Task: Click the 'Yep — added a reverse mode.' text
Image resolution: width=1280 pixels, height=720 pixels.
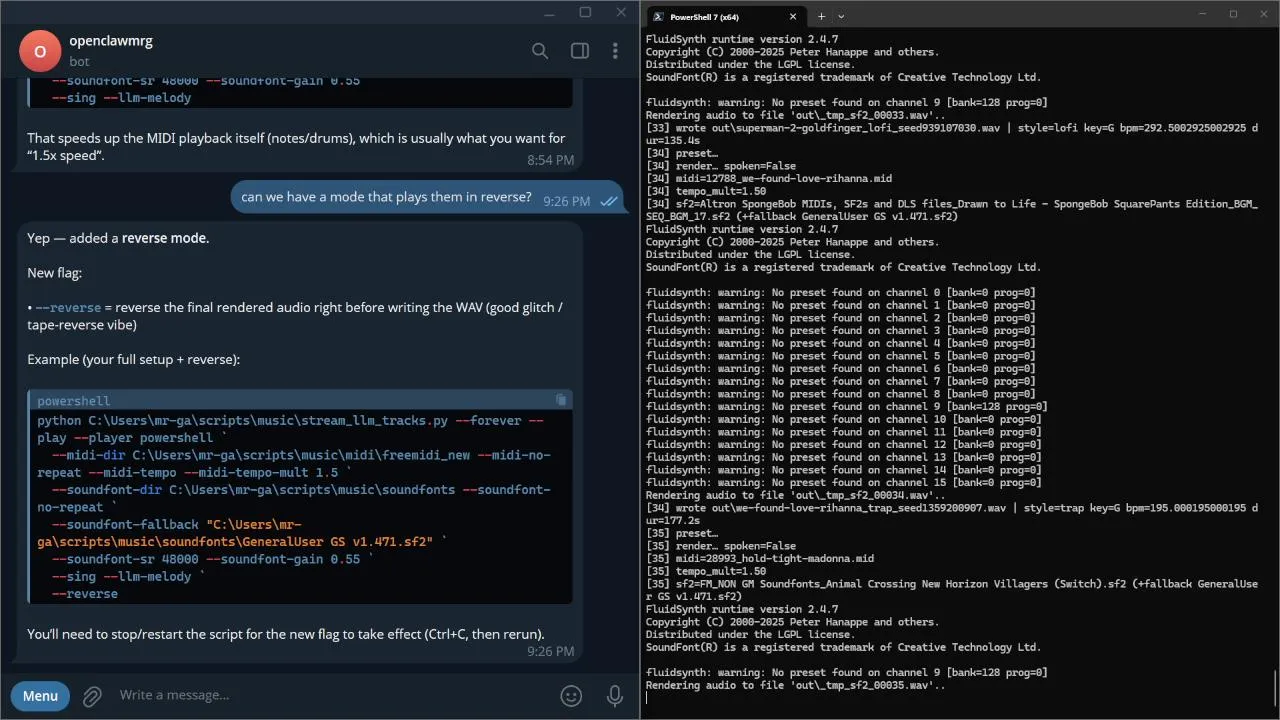Action: (118, 238)
